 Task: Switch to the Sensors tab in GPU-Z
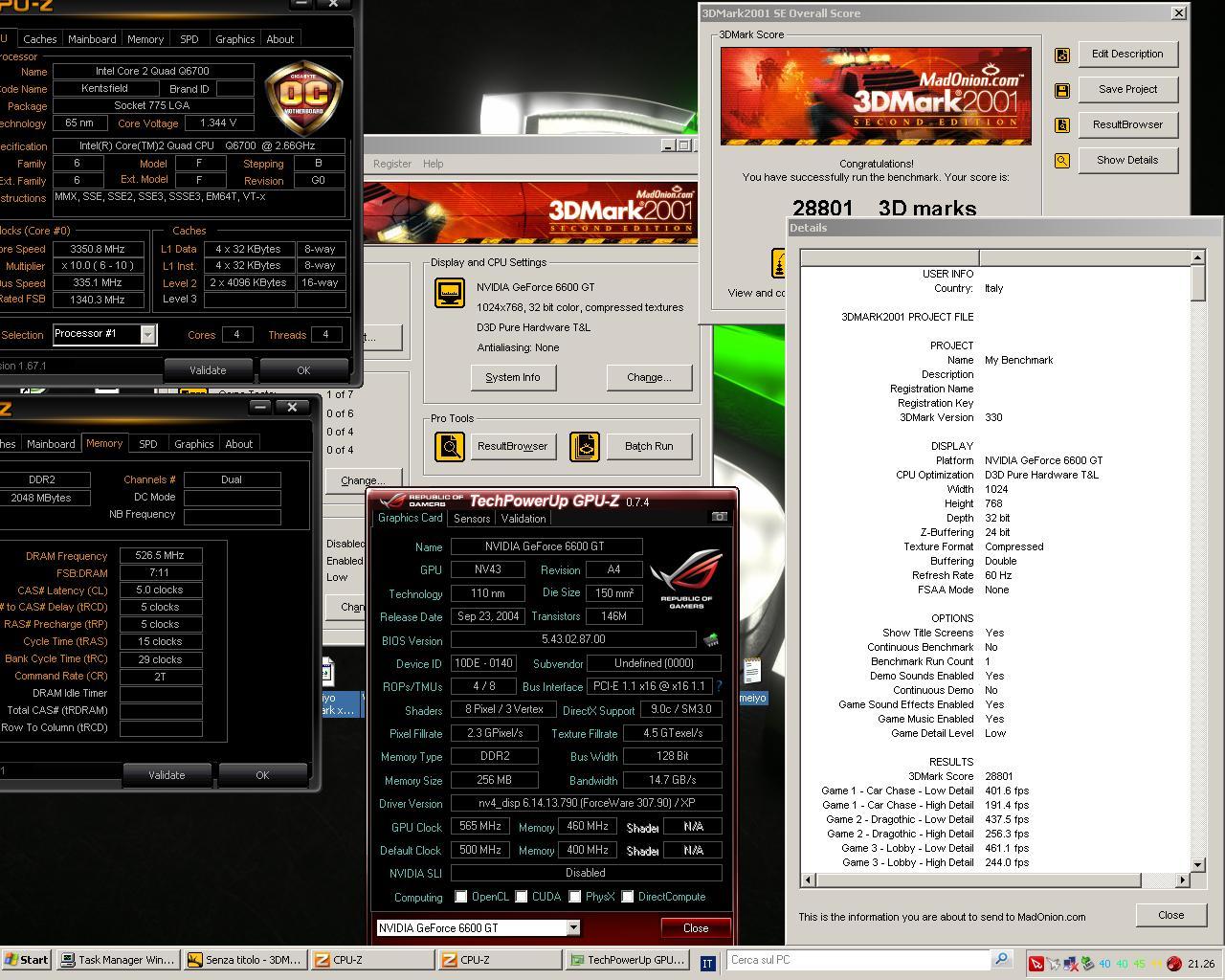tap(472, 519)
